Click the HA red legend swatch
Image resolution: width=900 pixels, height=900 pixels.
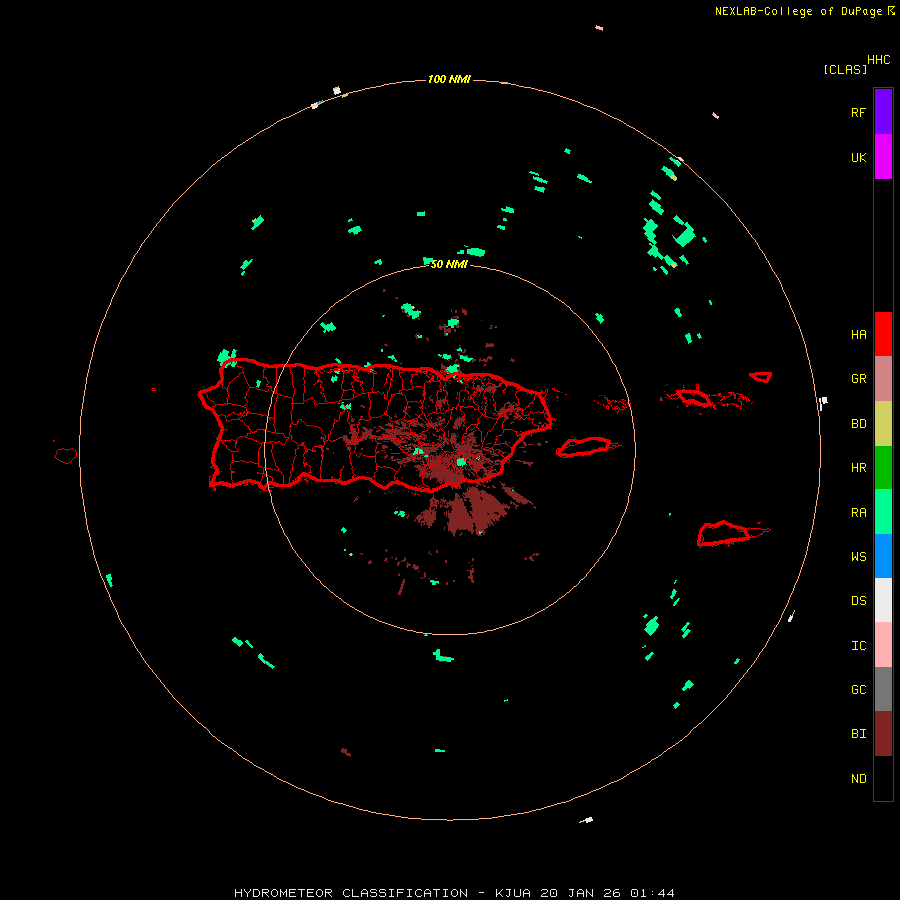[883, 334]
